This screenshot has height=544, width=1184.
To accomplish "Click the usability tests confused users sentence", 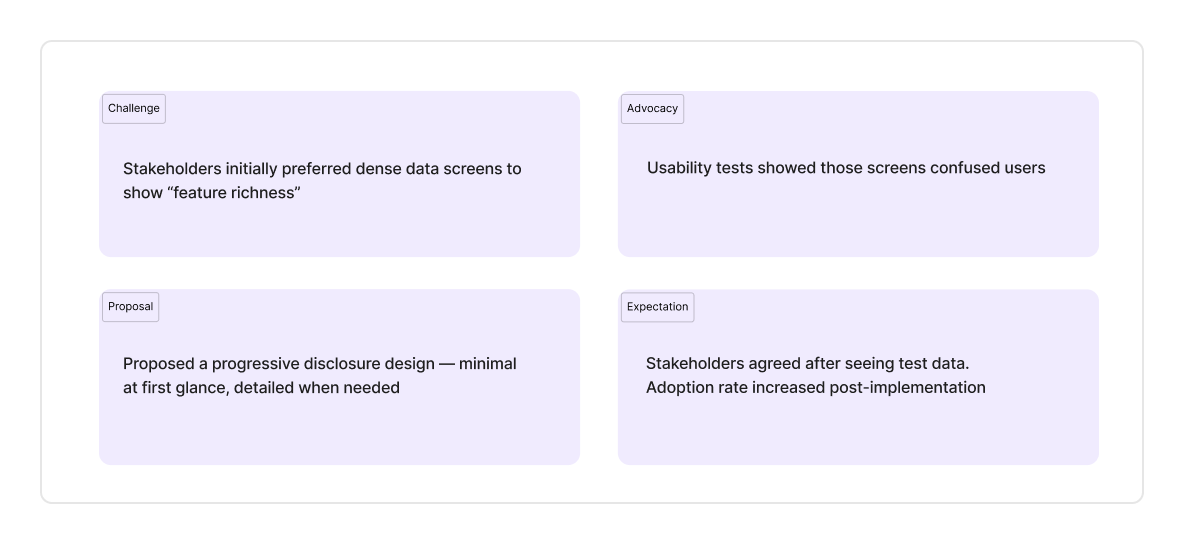I will tap(846, 168).
